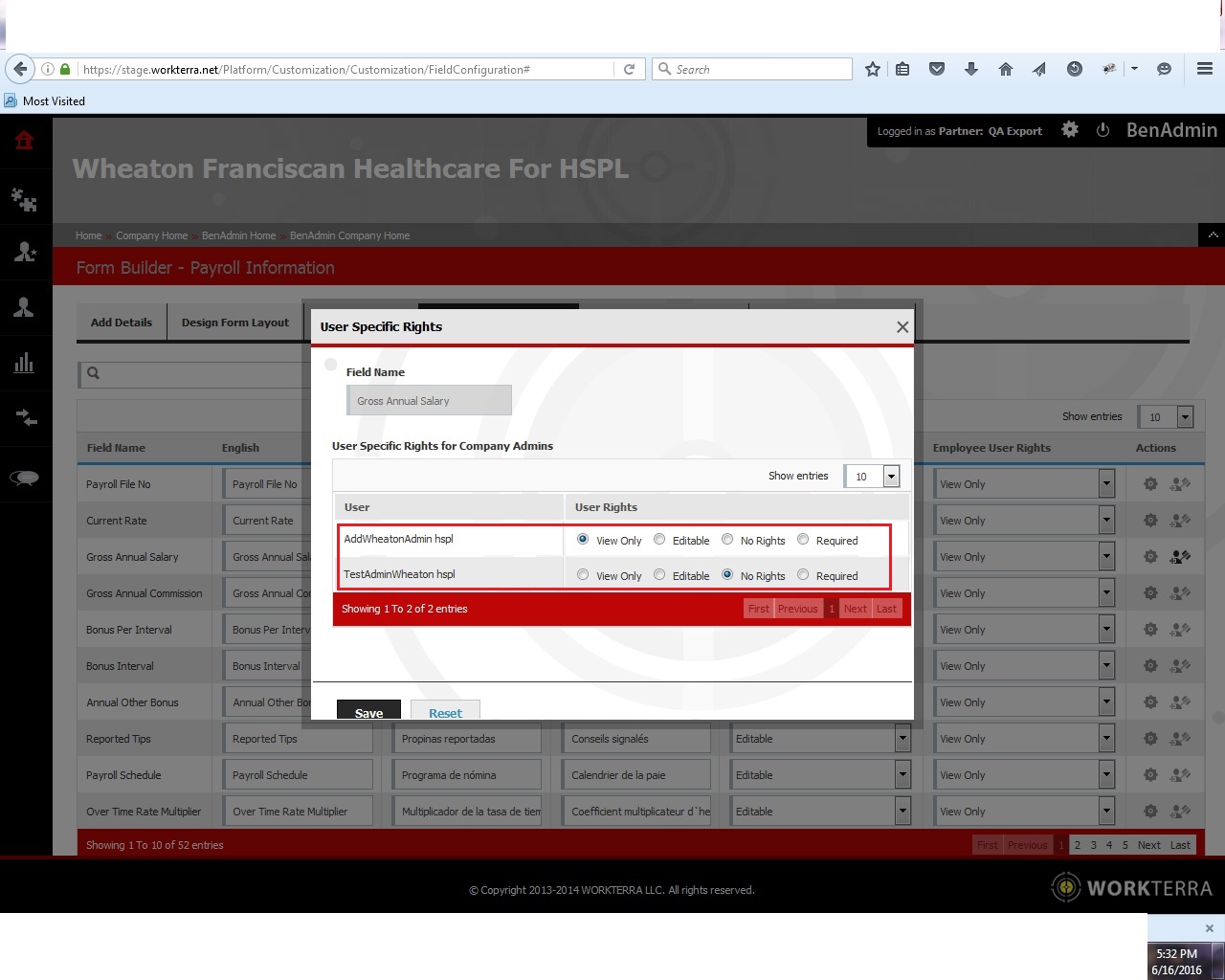The image size is (1225, 980).
Task: Open the arrows exchange sidebar icon
Action: tap(25, 418)
